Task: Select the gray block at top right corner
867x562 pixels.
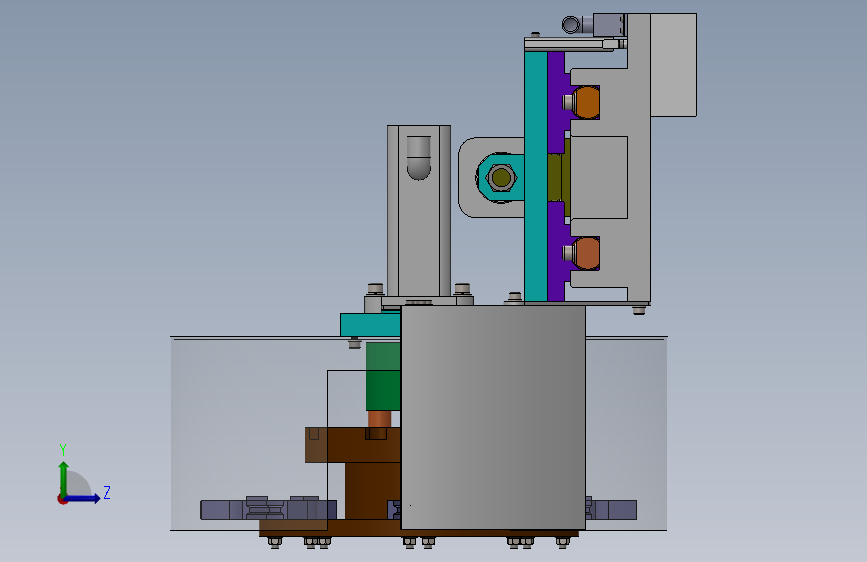Action: click(x=673, y=65)
